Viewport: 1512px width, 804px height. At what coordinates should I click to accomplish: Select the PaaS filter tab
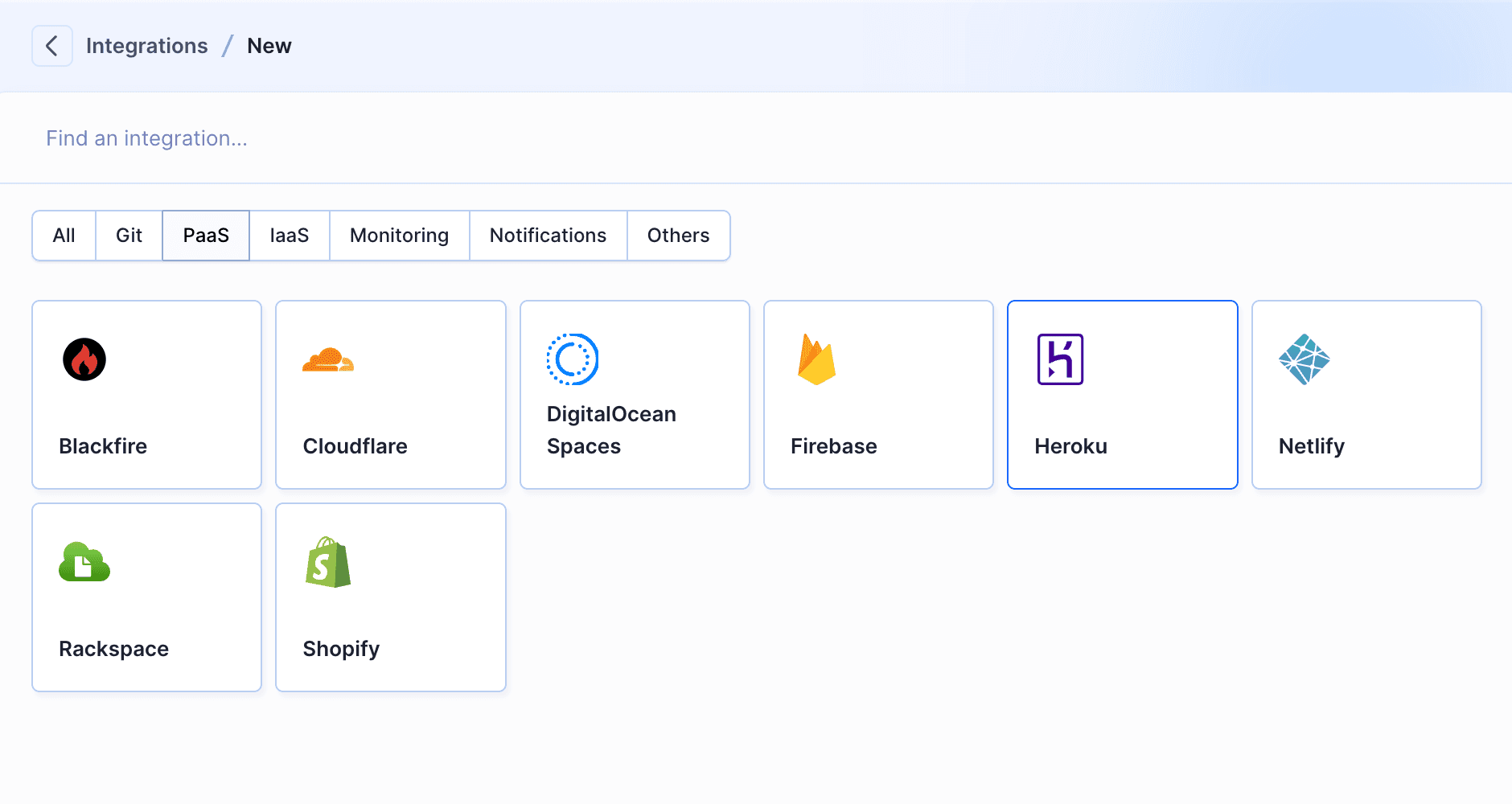206,236
